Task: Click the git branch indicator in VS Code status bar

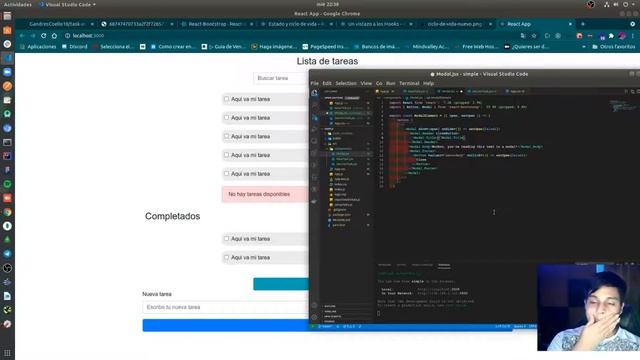Action: (325, 327)
